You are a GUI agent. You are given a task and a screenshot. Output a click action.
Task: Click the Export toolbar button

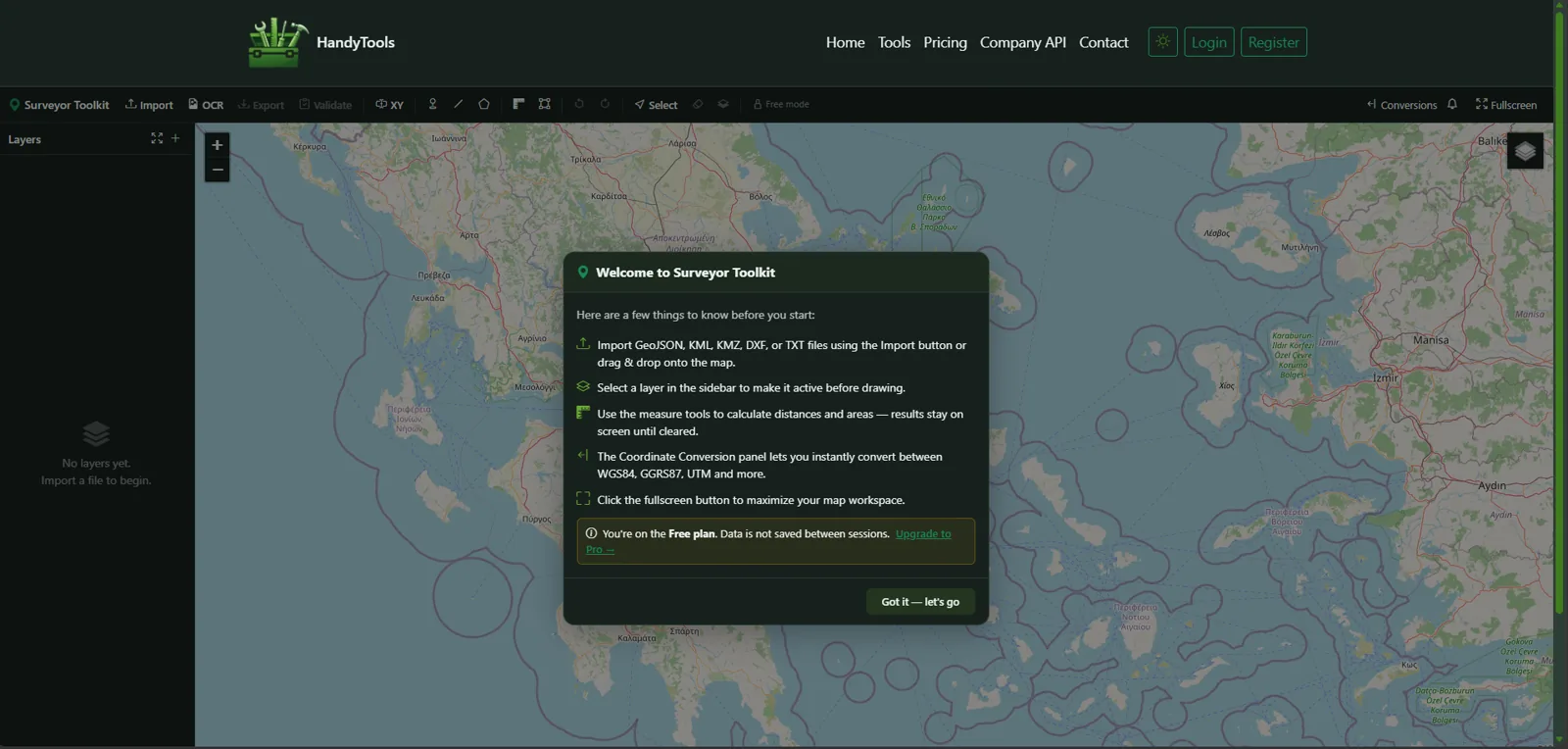click(x=261, y=105)
